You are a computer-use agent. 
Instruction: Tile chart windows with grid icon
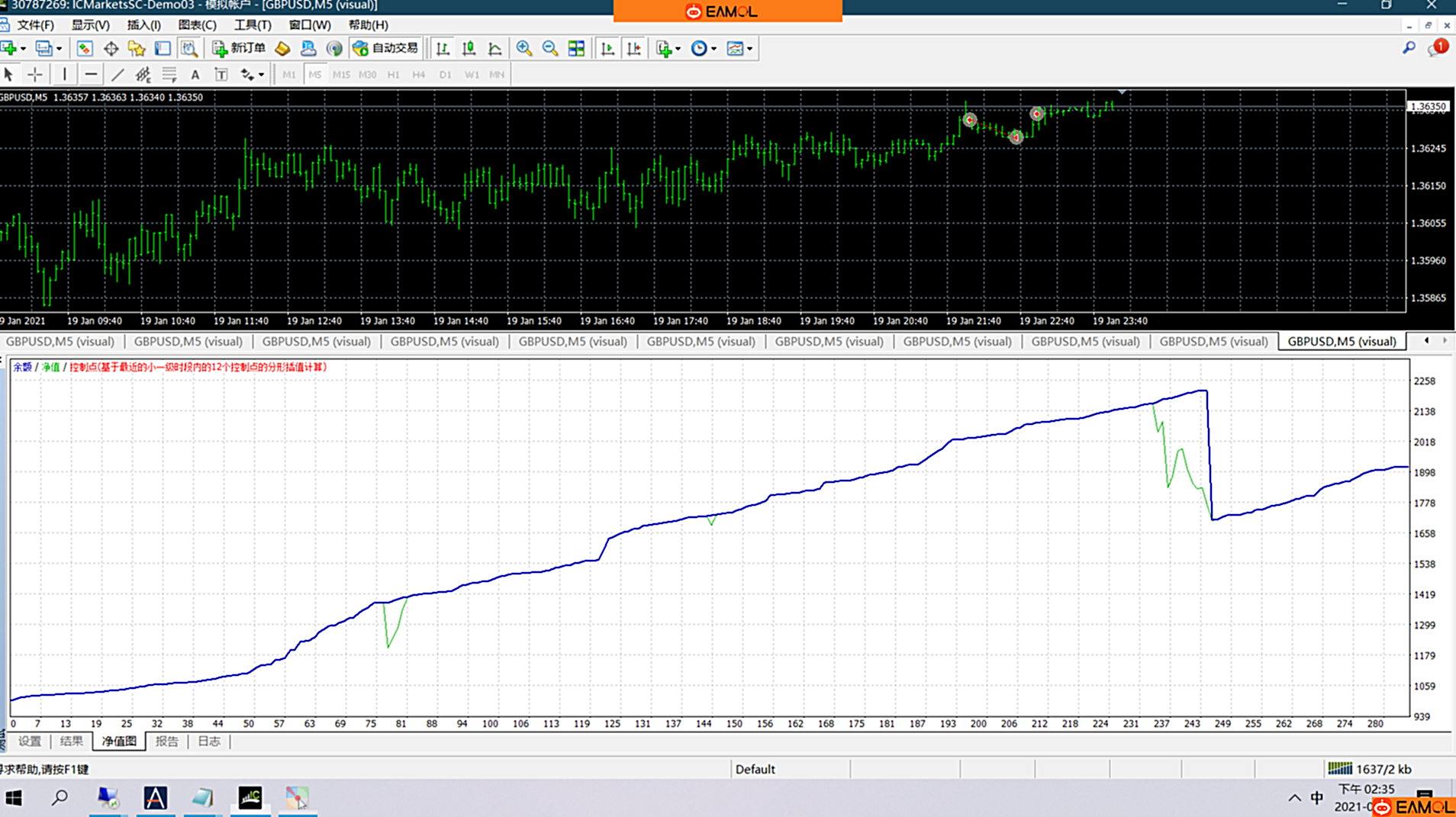tap(576, 48)
